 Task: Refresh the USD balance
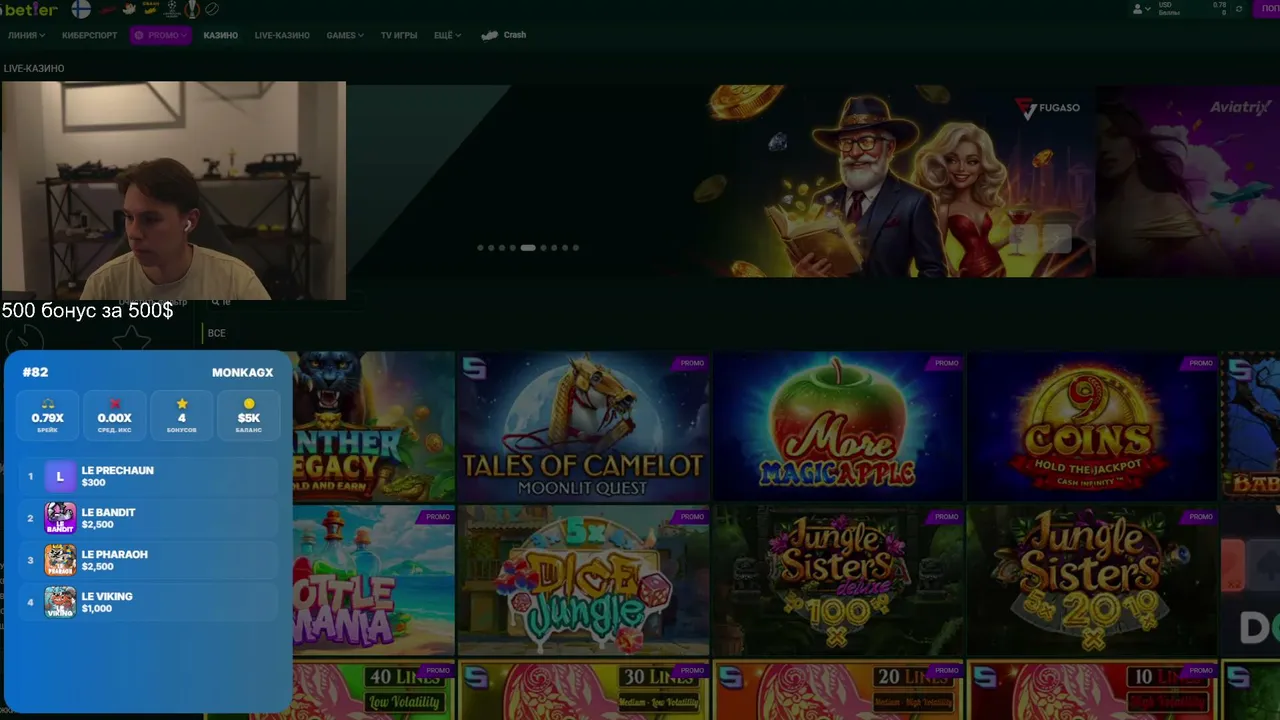[1240, 9]
